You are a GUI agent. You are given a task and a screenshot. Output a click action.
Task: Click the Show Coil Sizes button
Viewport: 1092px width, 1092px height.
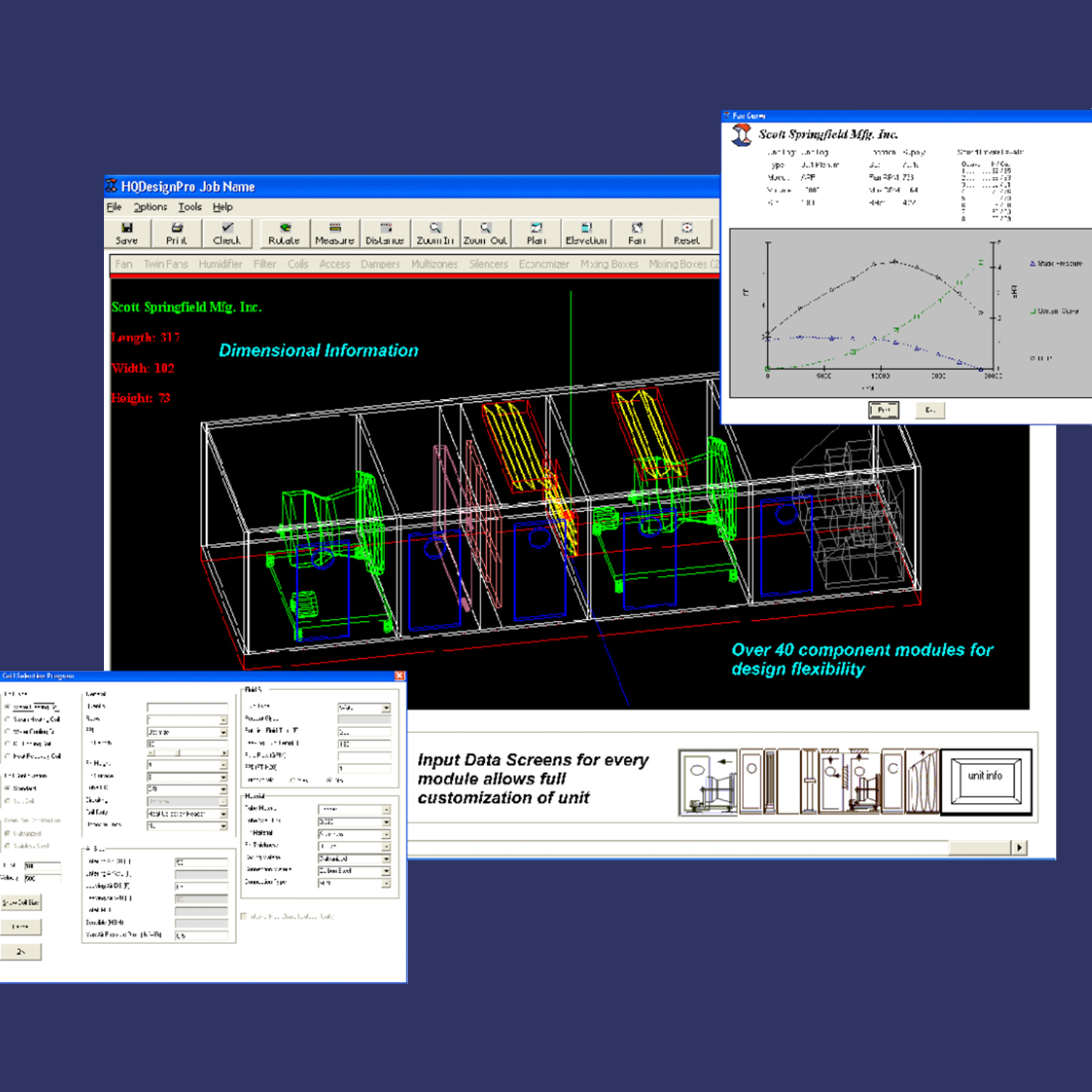point(21,902)
